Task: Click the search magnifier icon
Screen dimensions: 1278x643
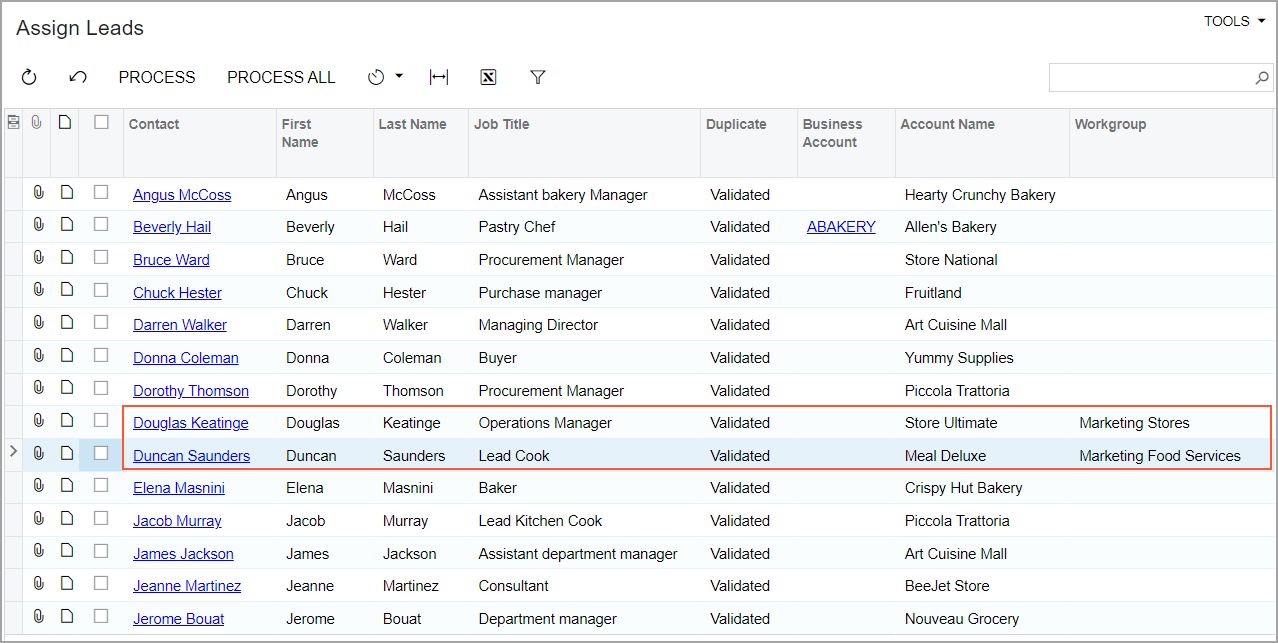Action: click(1261, 78)
